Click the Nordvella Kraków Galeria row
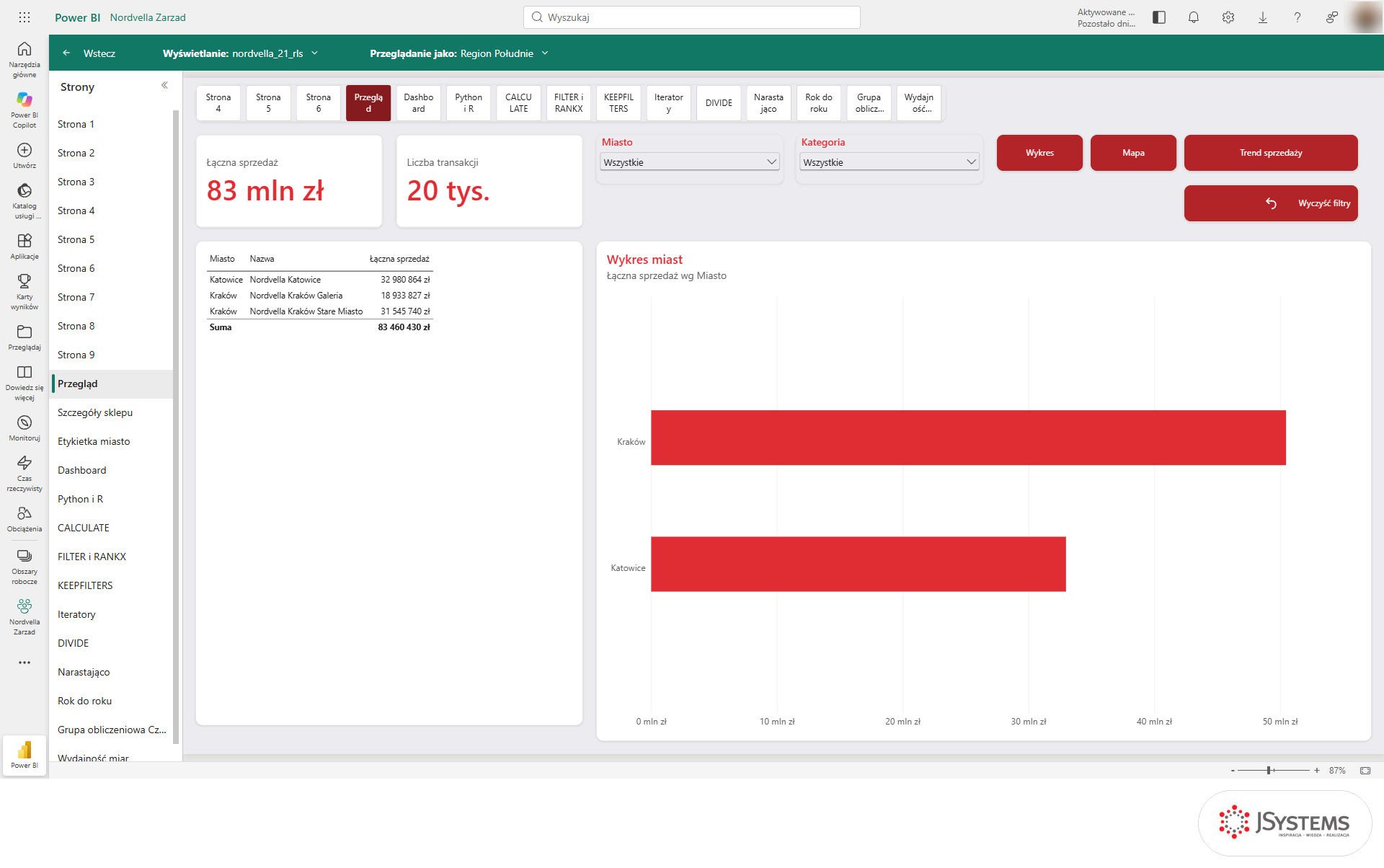1384x868 pixels. click(x=319, y=296)
